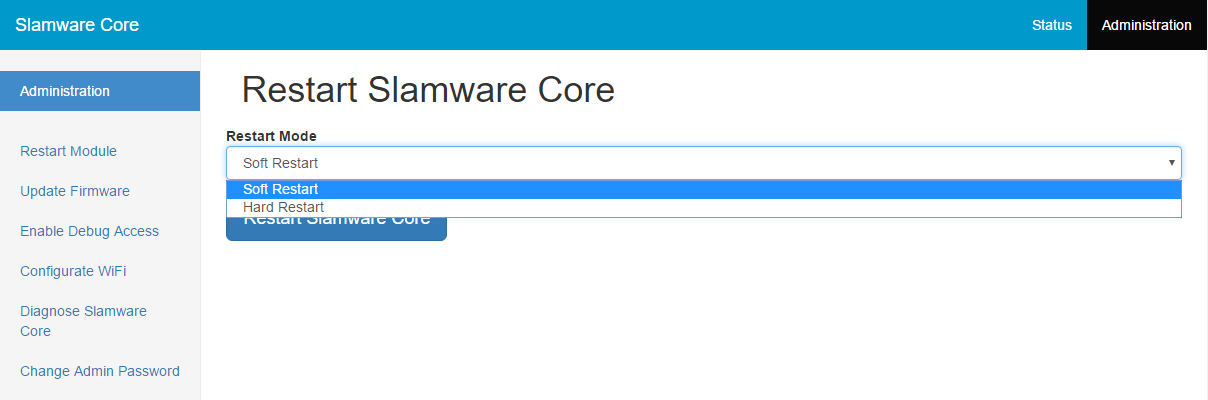Go to Change Admin Password
This screenshot has width=1208, height=400.
coord(100,371)
